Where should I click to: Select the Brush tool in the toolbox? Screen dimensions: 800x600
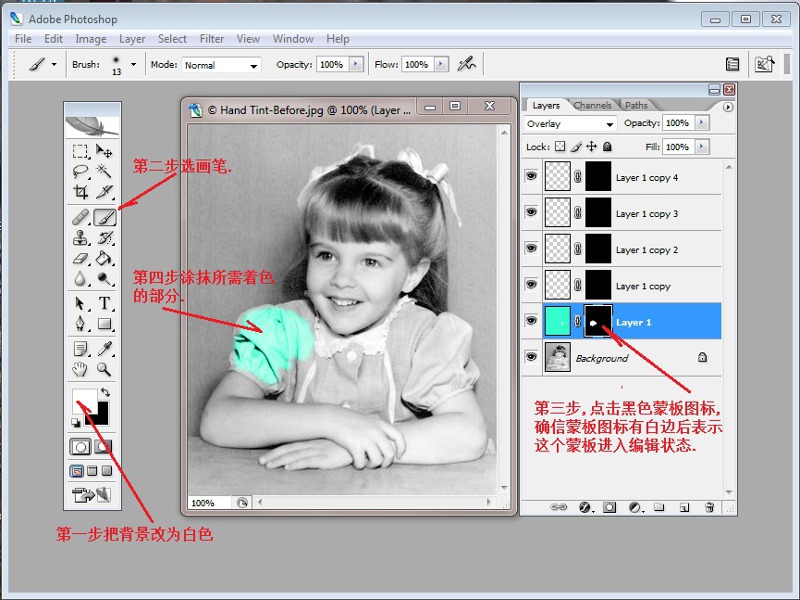pyautogui.click(x=104, y=217)
